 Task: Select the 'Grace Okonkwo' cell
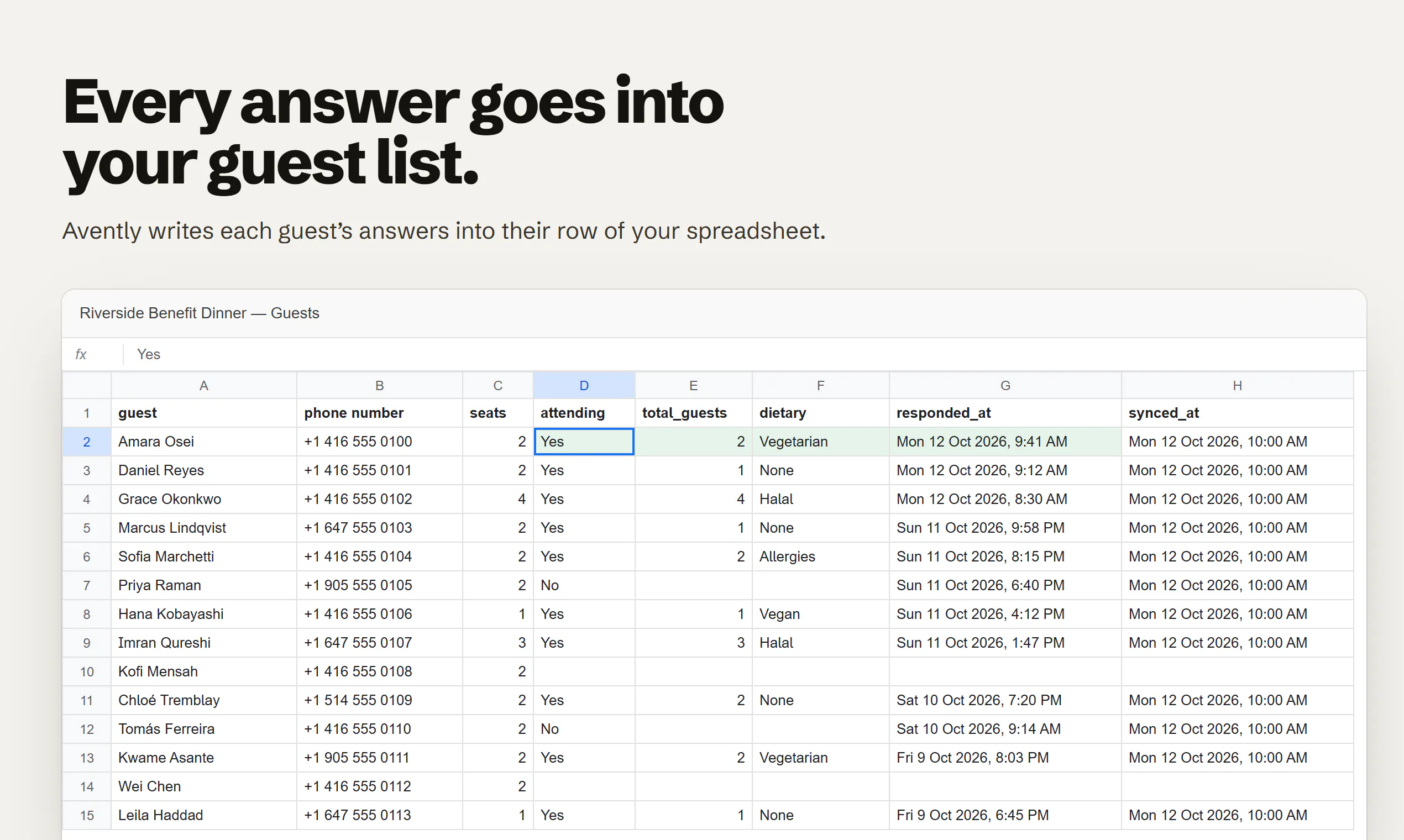pyautogui.click(x=204, y=499)
